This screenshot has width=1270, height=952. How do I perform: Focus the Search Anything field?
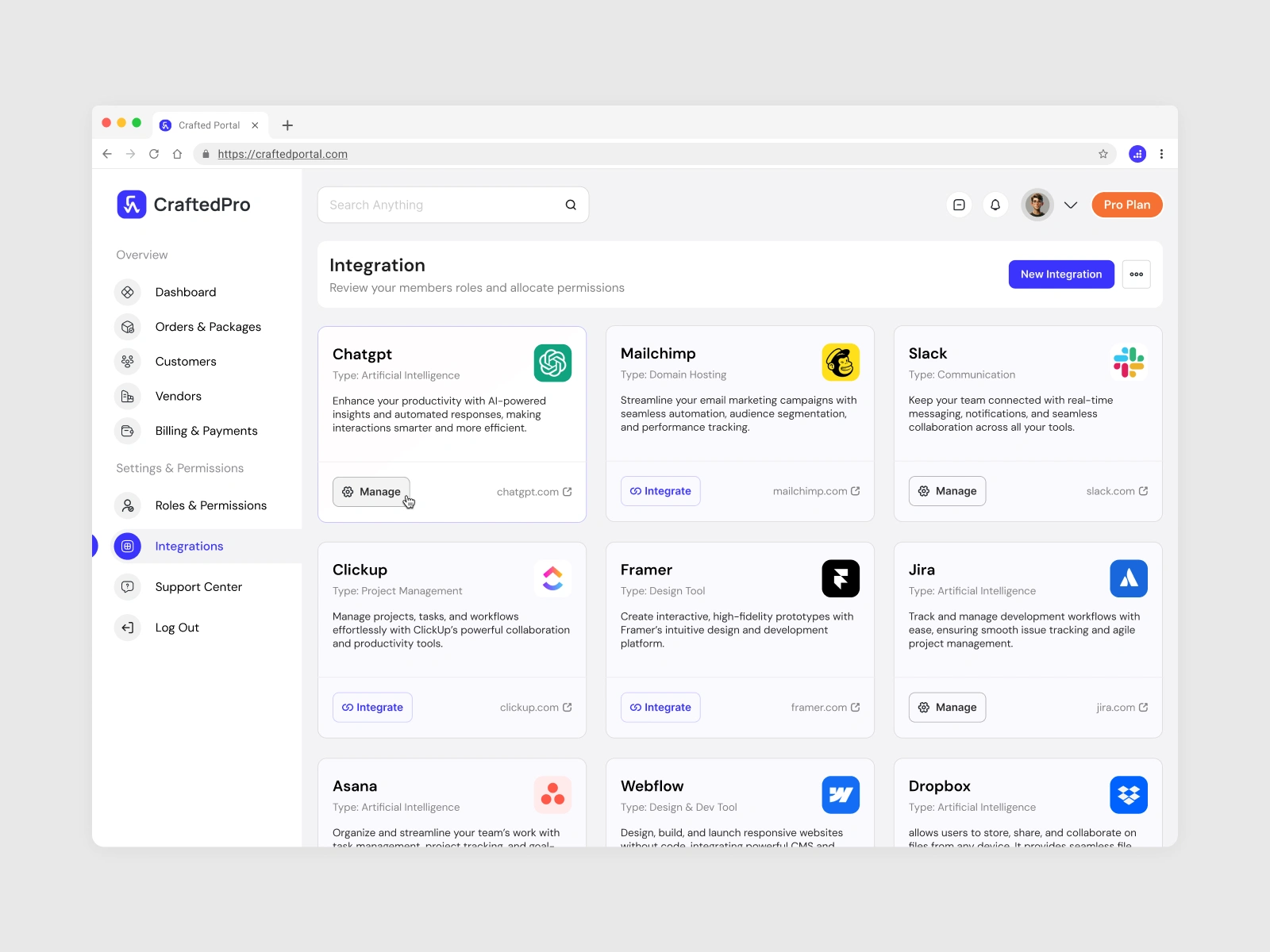(453, 205)
